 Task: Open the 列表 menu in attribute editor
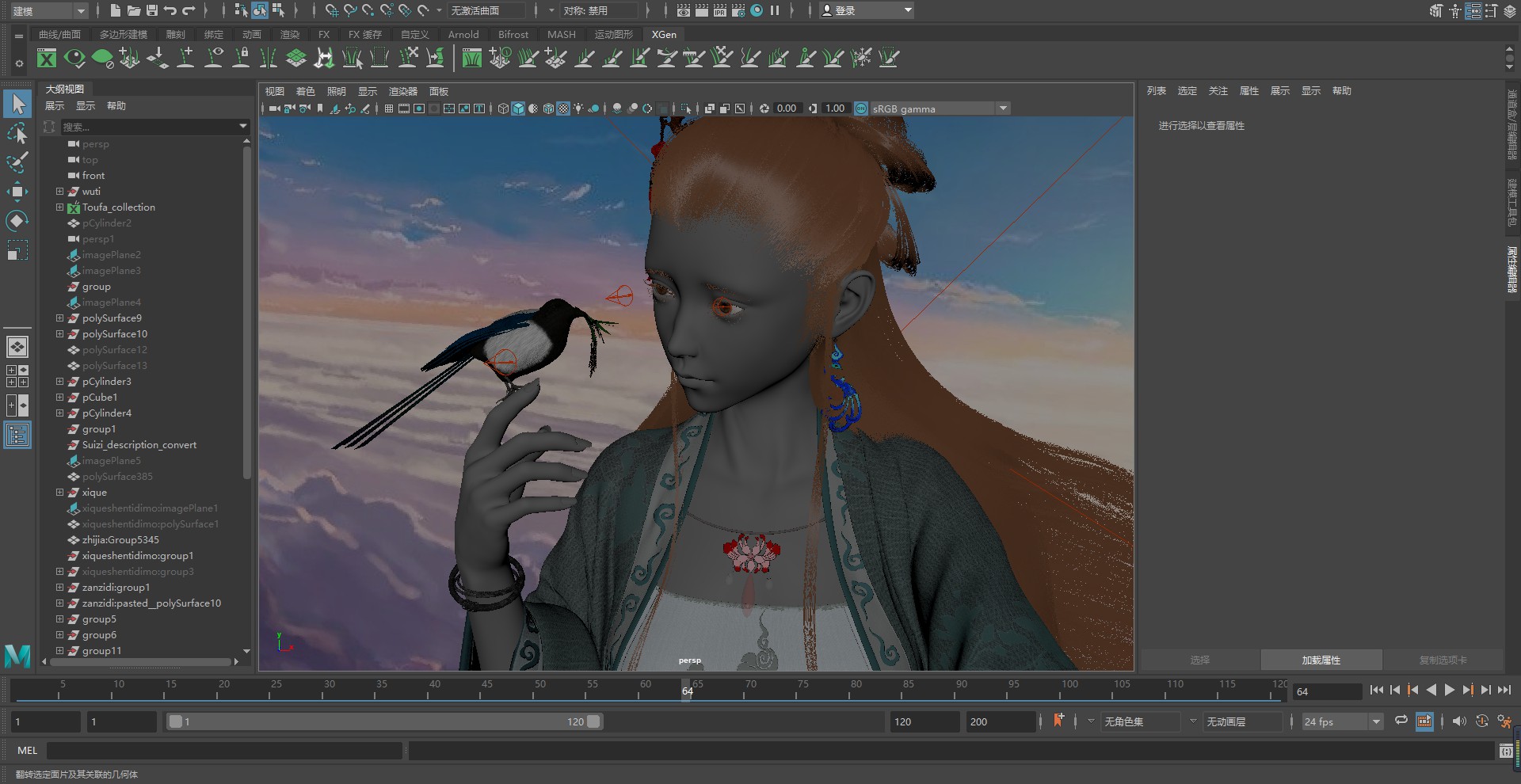pyautogui.click(x=1157, y=90)
